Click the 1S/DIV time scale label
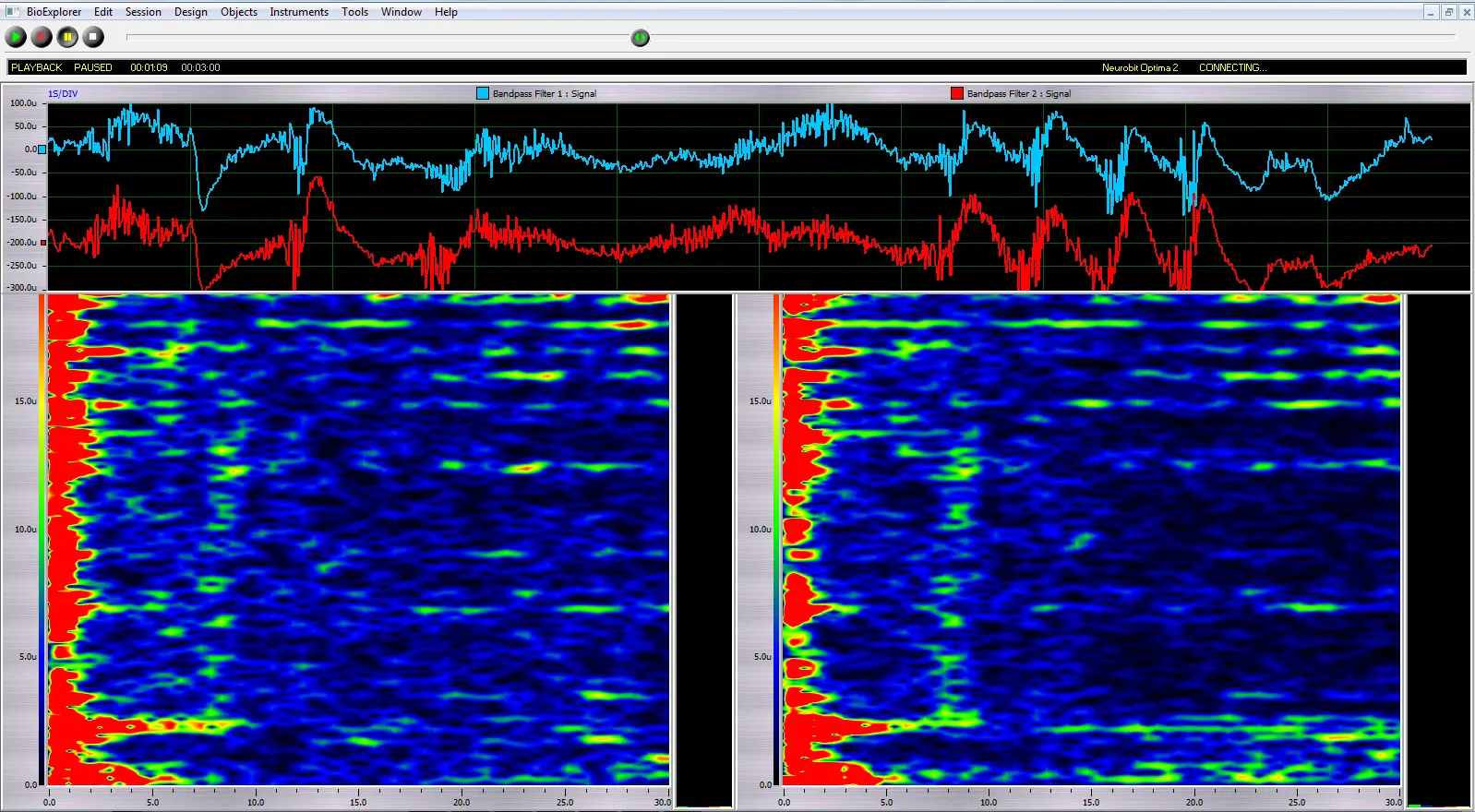This screenshot has height=812, width=1475. point(63,94)
